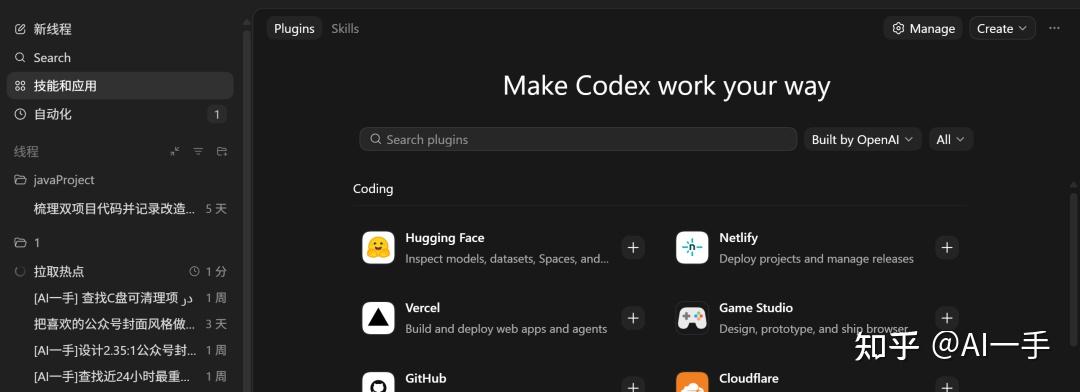Screen dimensions: 1080x392
Task: Click the loading spinner beside 拉取热点
Action: [x=20, y=271]
